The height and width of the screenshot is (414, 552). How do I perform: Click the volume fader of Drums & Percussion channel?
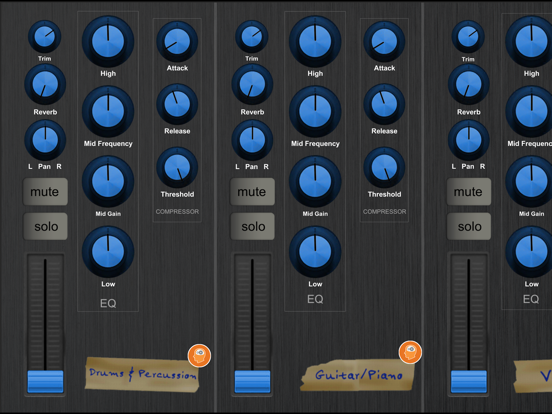45,381
